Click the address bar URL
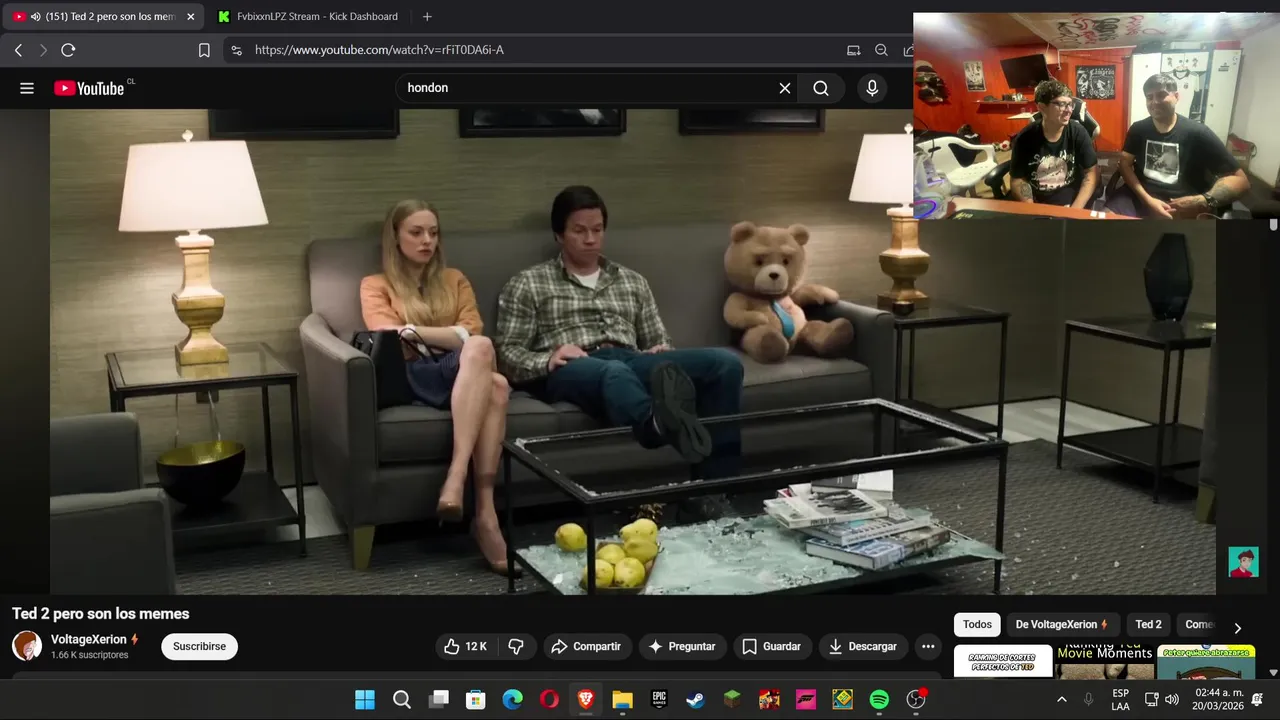1280x720 pixels. click(x=379, y=50)
